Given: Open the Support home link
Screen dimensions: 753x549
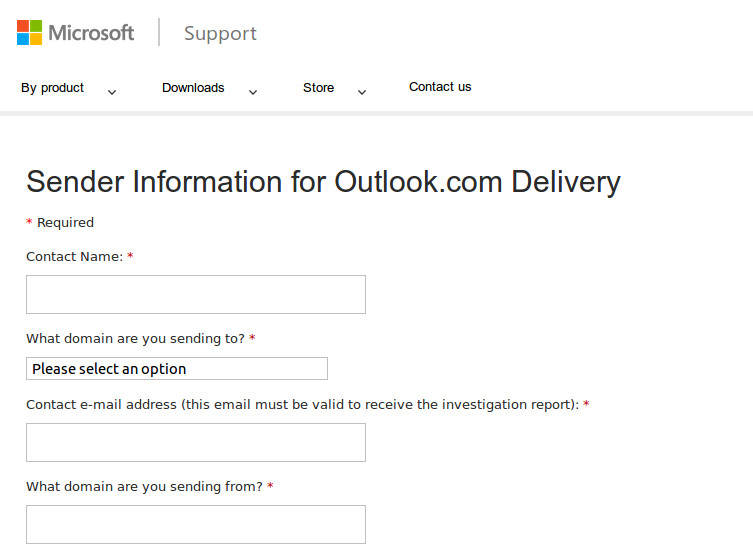Looking at the screenshot, I should click(220, 34).
